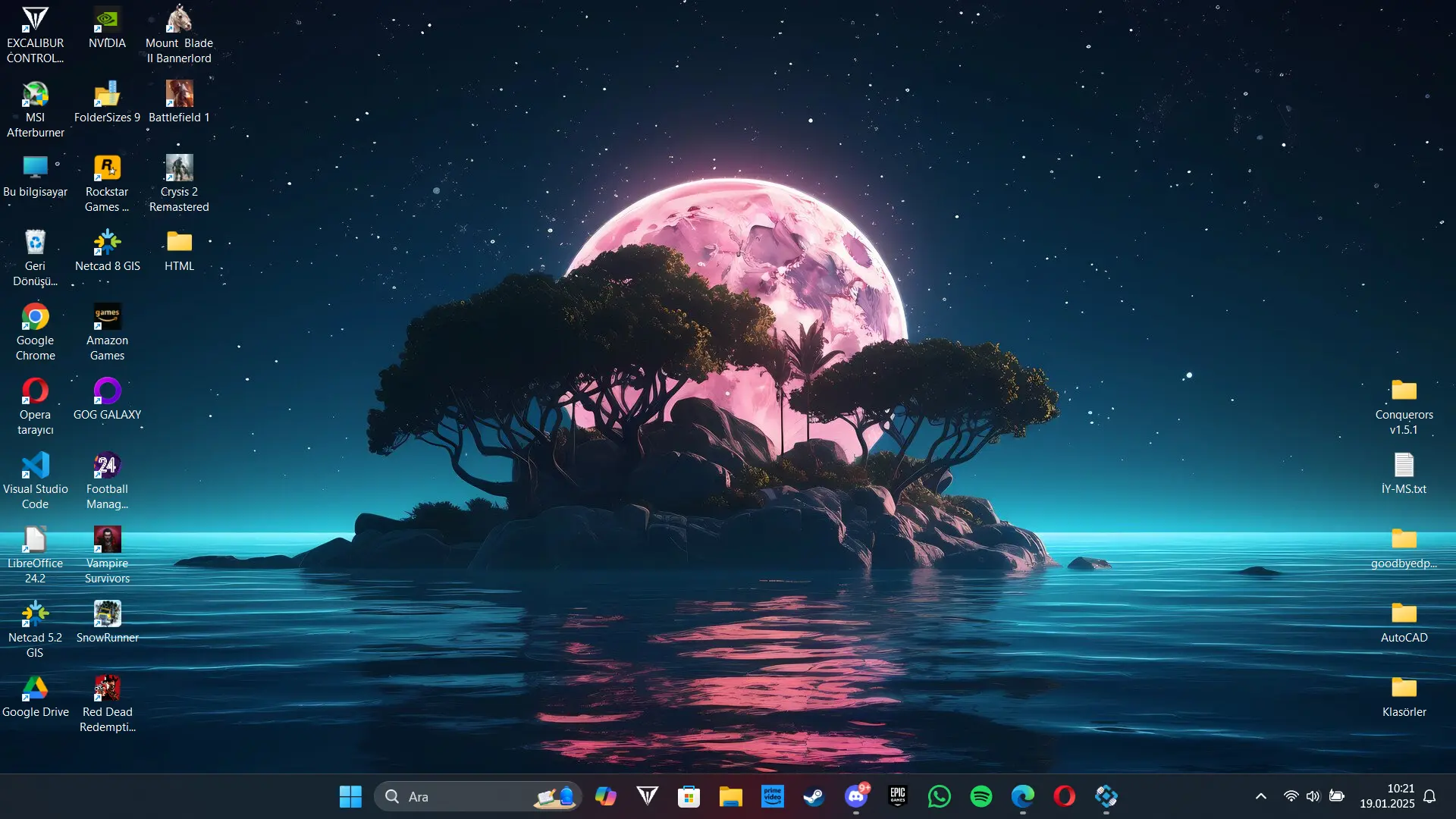Open Steam from the taskbar
Screen dimensions: 1456x819
click(814, 796)
